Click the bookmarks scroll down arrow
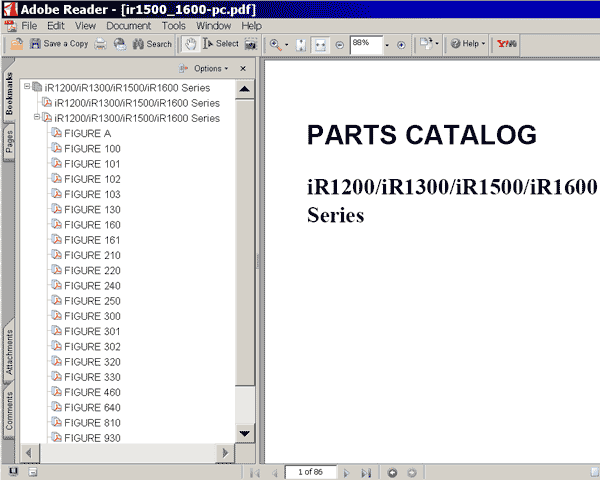Viewport: 600px width, 480px height. 245,434
